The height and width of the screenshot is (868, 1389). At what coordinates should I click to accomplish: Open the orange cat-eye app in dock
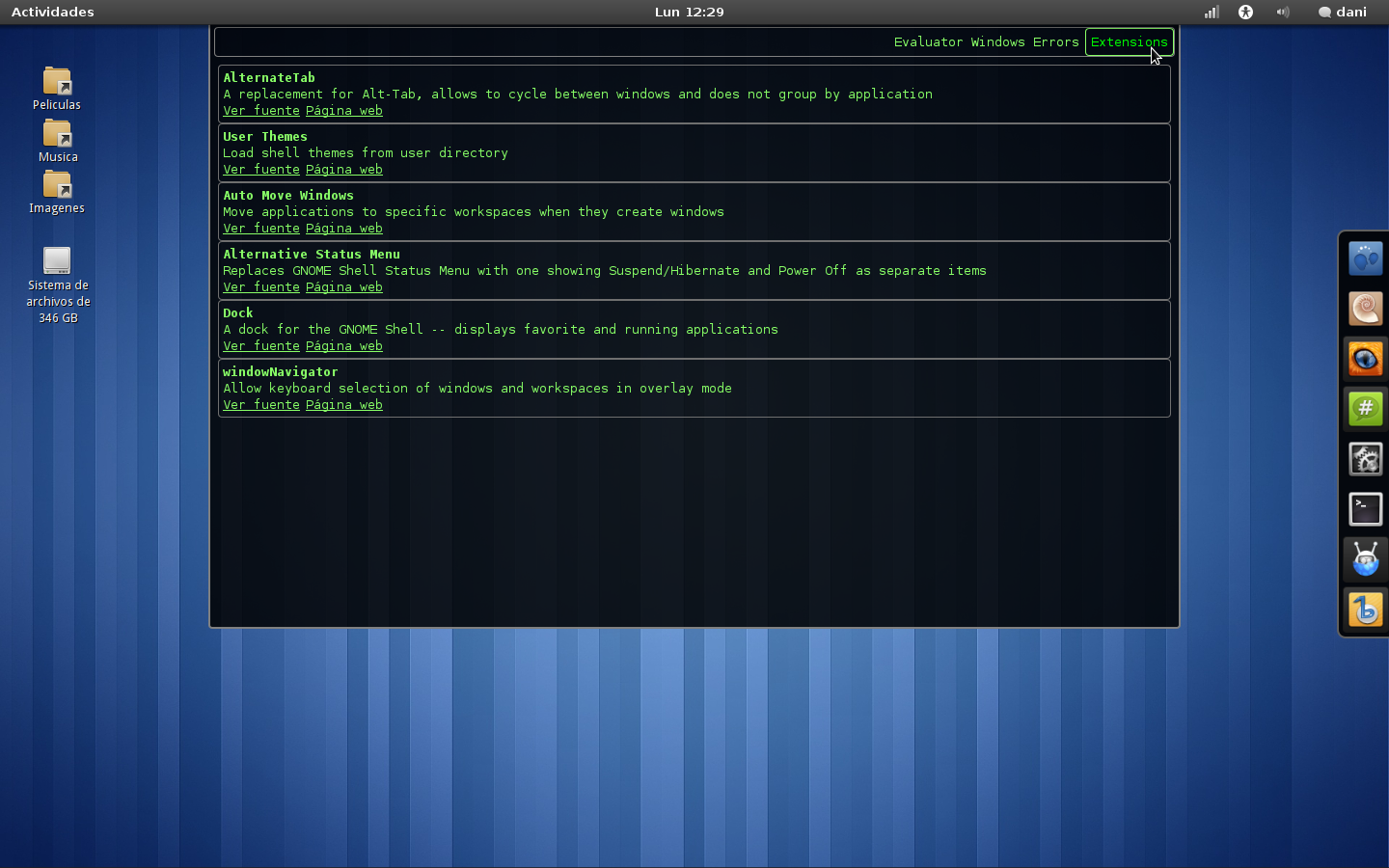[1366, 359]
